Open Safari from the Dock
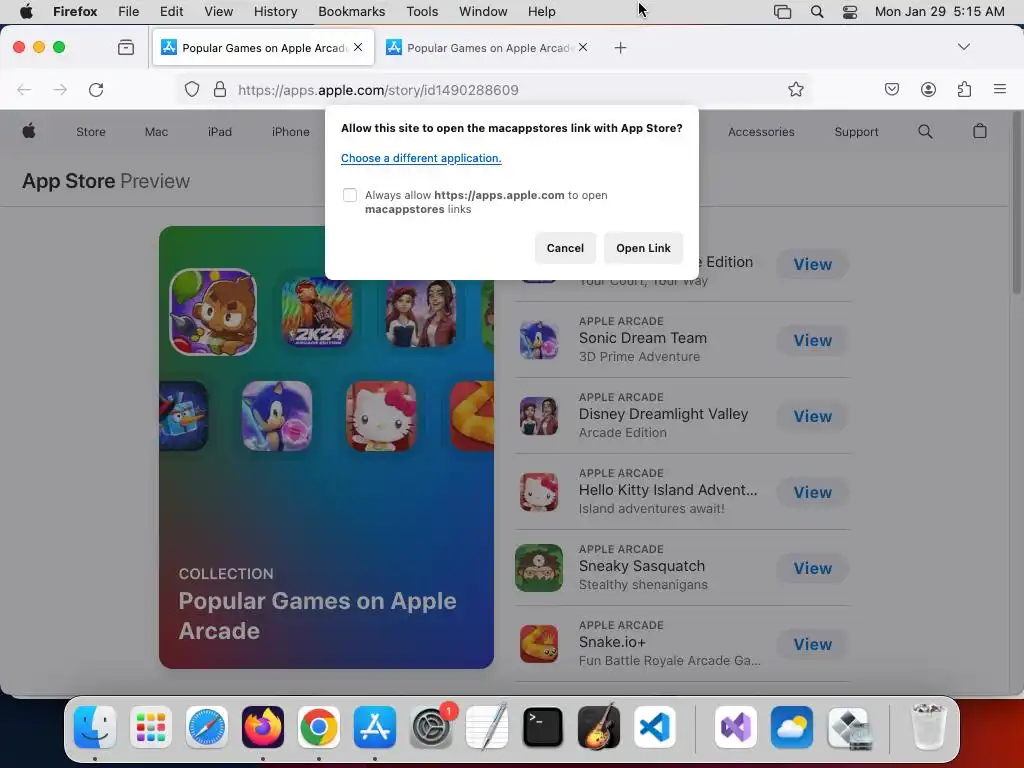 (x=207, y=727)
